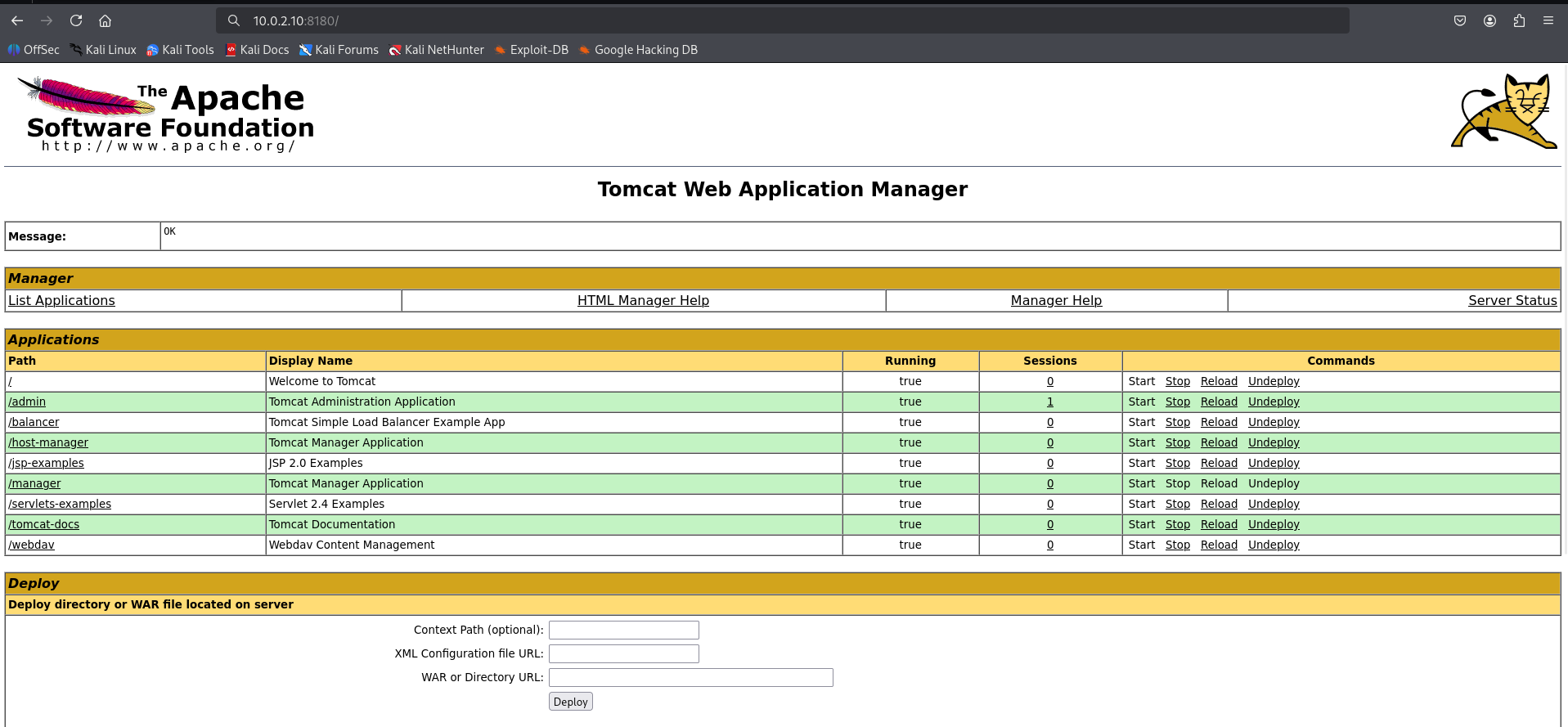The height and width of the screenshot is (727, 1568).
Task: Undeploy the Webdav Content Management application
Action: click(x=1274, y=545)
